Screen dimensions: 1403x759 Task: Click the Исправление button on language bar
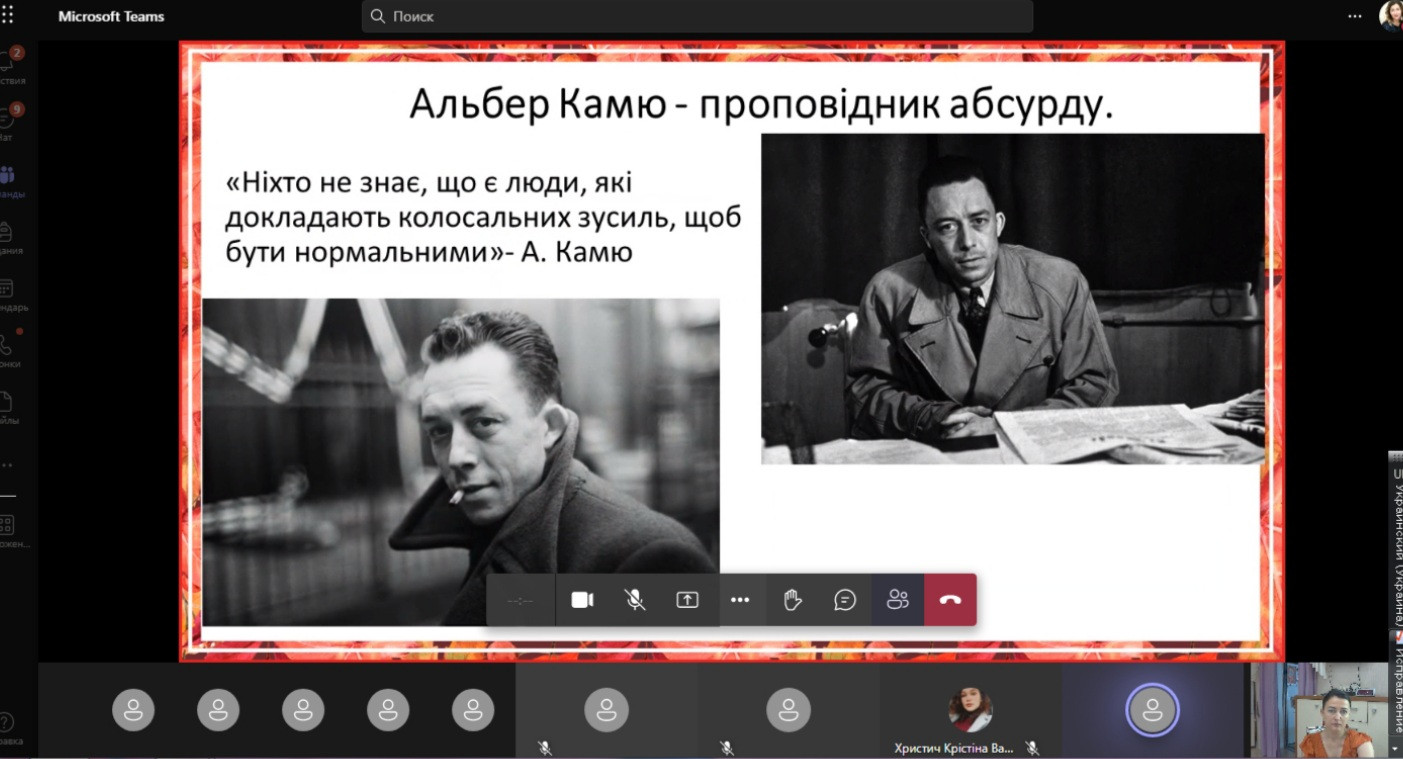1397,683
